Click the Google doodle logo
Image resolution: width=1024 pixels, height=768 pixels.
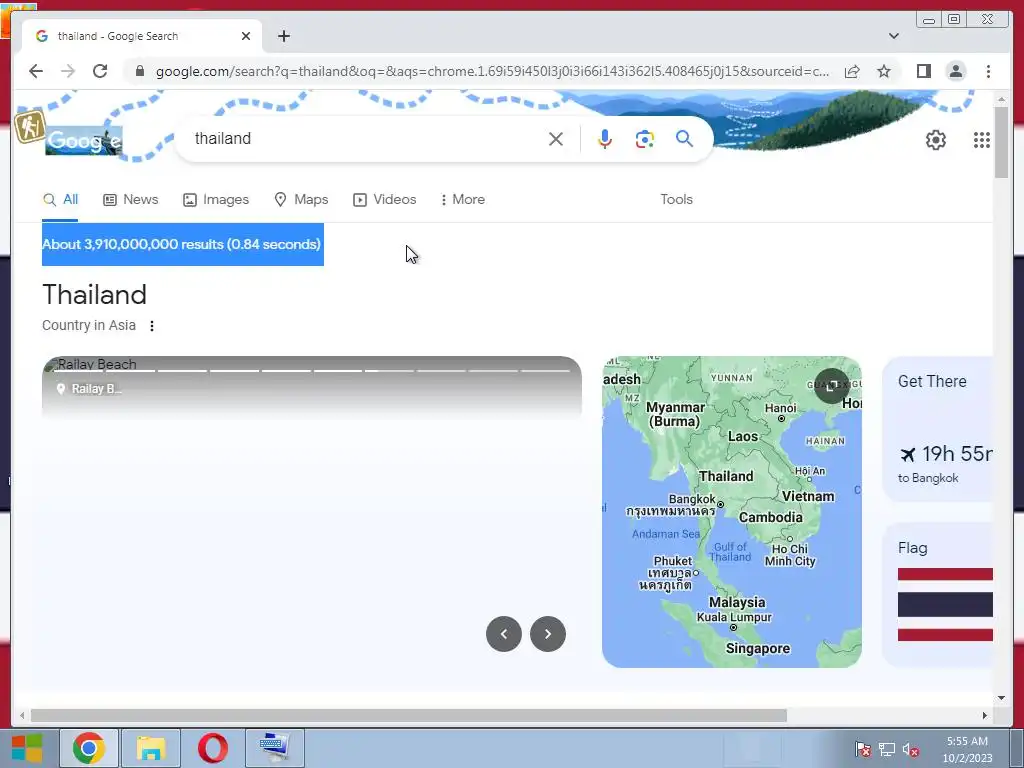point(84,140)
